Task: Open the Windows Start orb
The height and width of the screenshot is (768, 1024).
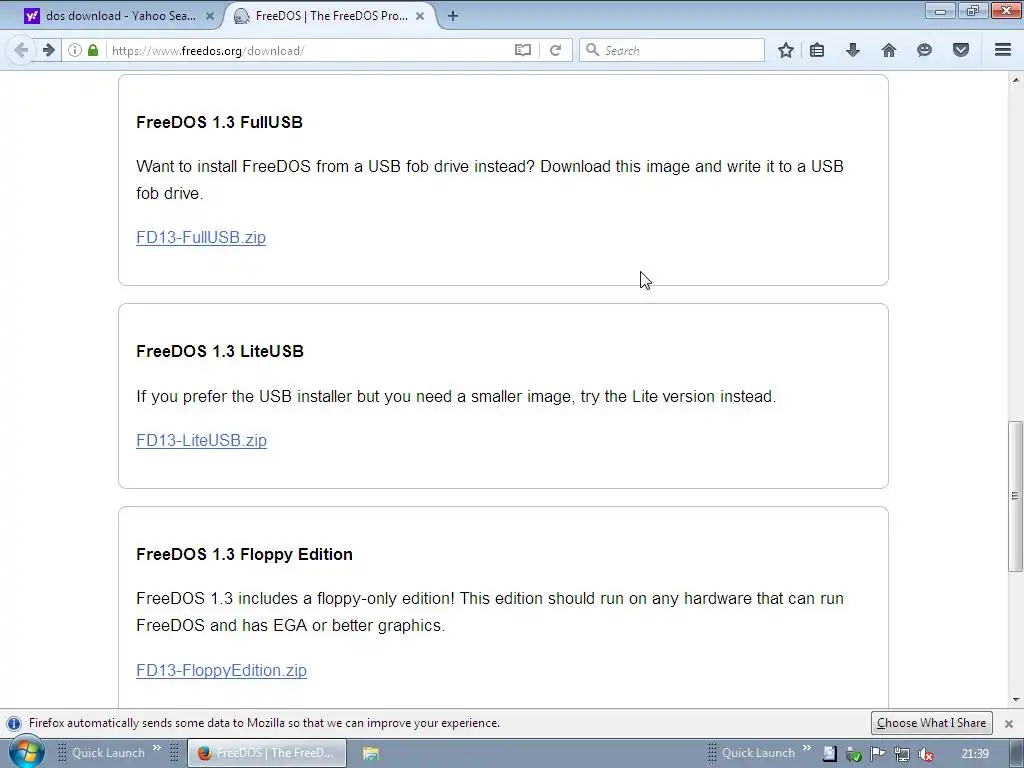Action: 26,752
